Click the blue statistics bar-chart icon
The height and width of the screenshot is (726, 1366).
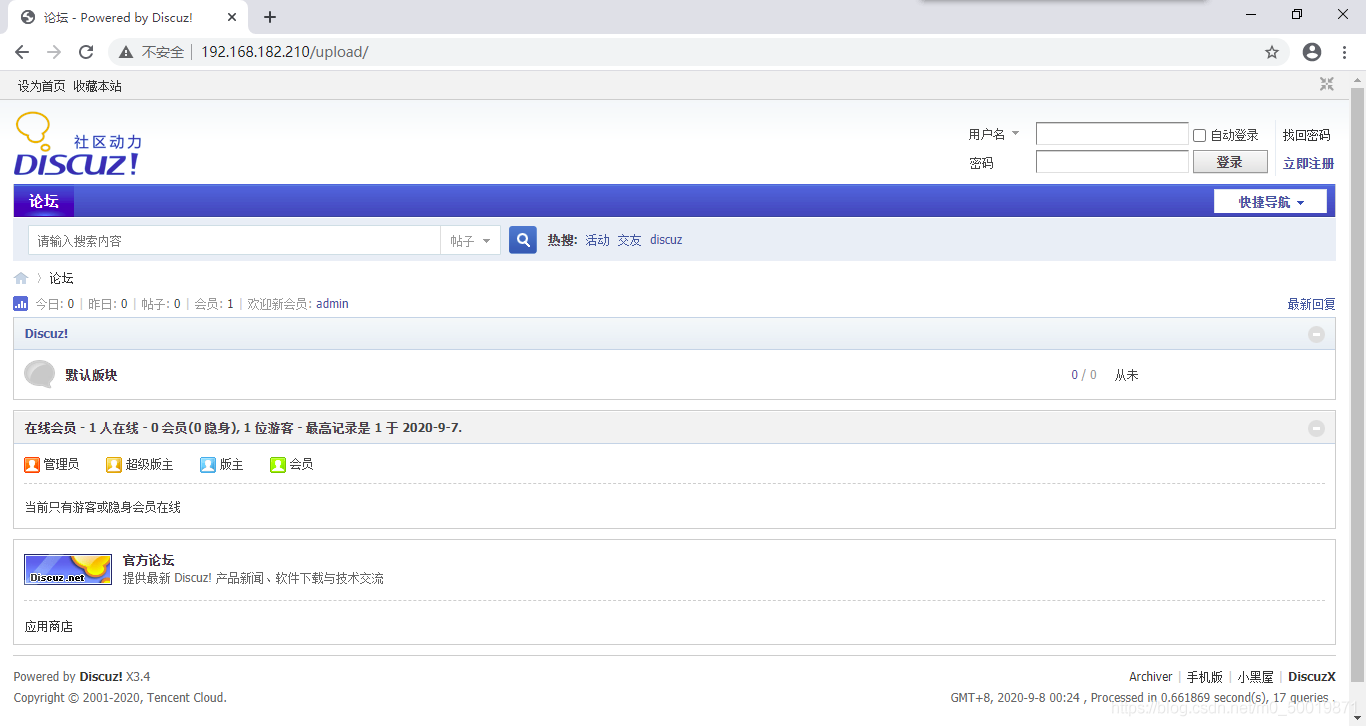pos(21,304)
